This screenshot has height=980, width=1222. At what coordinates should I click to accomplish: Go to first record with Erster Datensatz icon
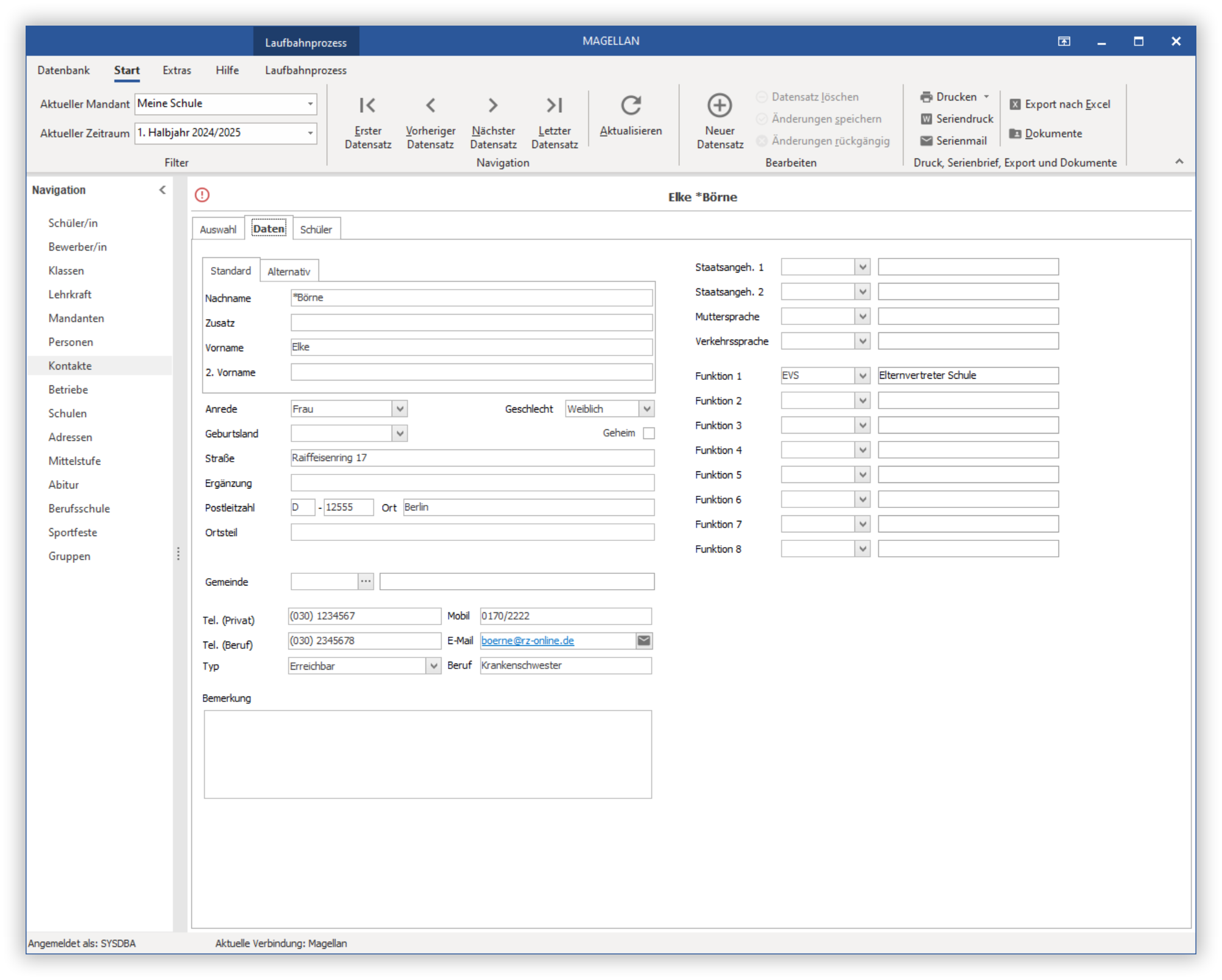368,106
